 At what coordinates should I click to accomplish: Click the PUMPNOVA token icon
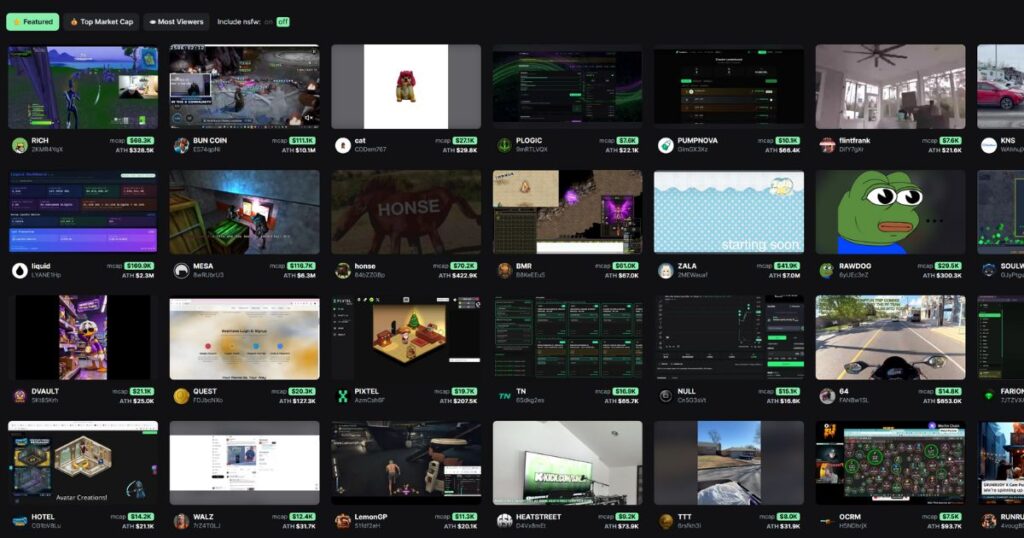[666, 145]
